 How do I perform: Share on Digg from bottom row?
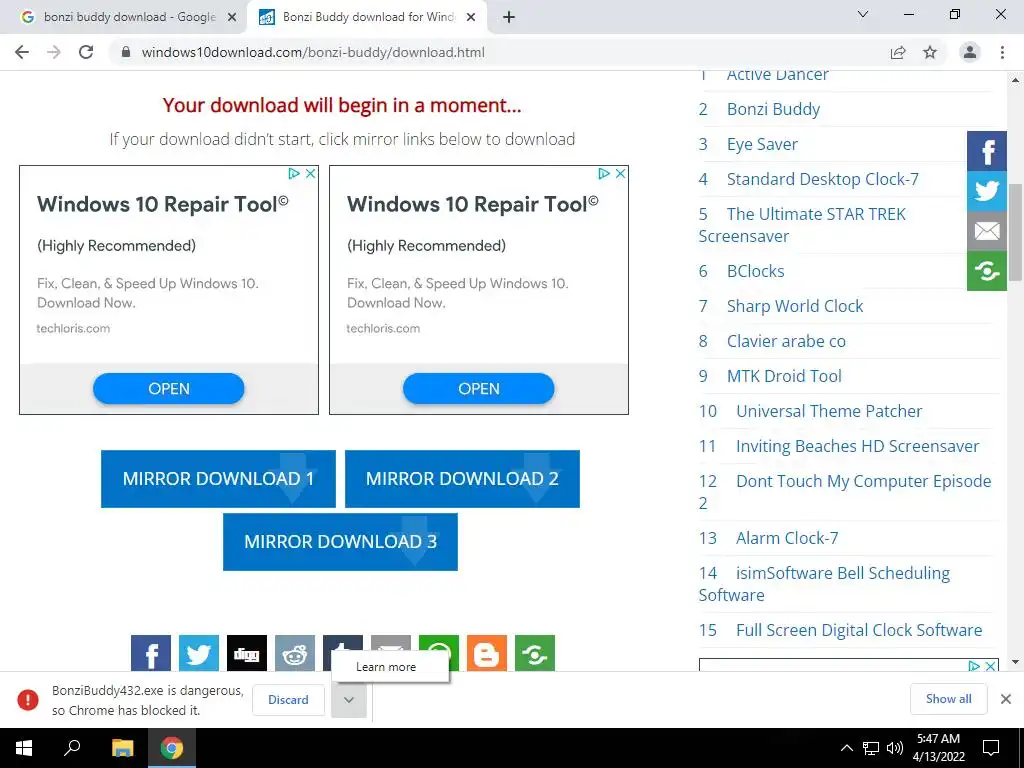tap(247, 653)
